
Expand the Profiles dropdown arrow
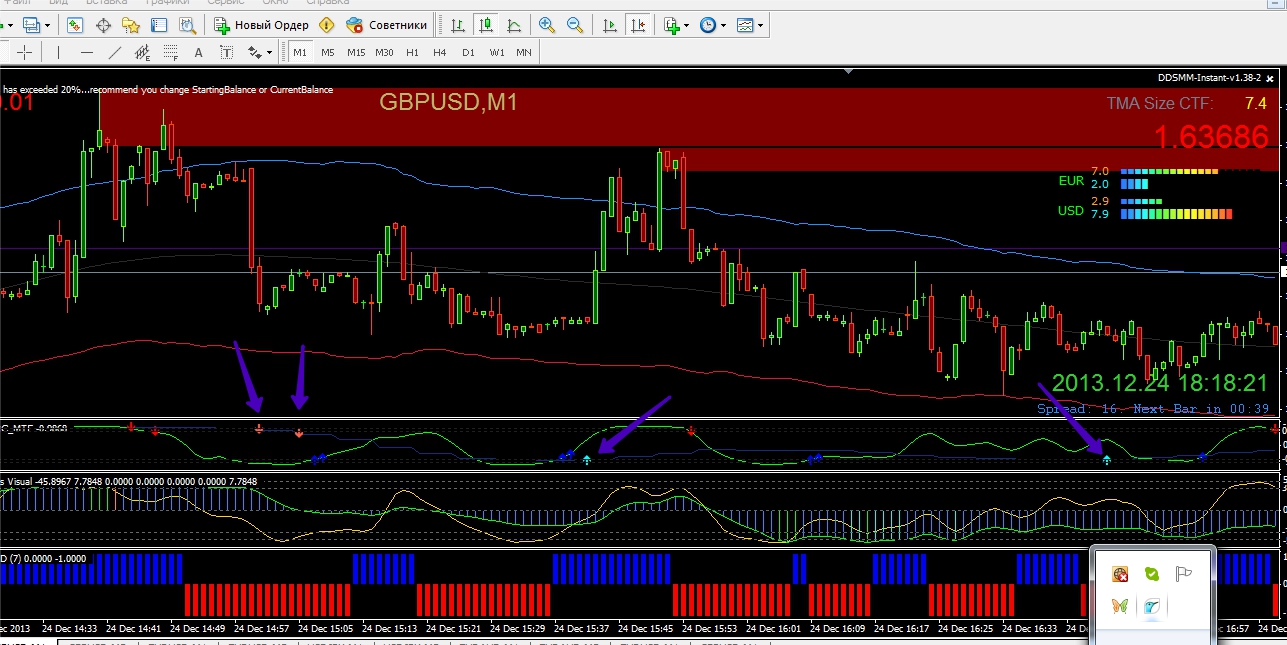(48, 25)
